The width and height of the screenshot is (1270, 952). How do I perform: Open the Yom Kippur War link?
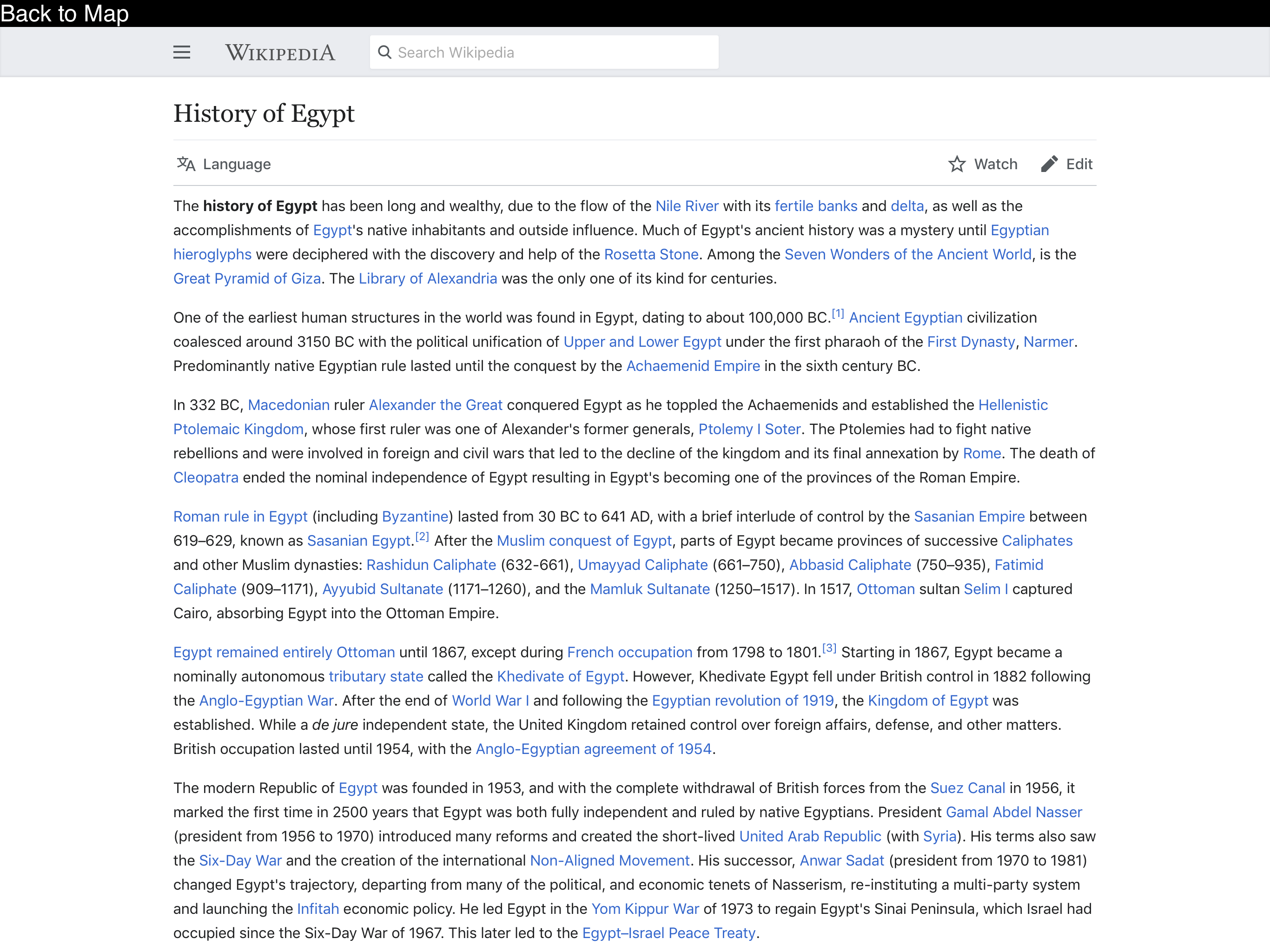click(645, 908)
